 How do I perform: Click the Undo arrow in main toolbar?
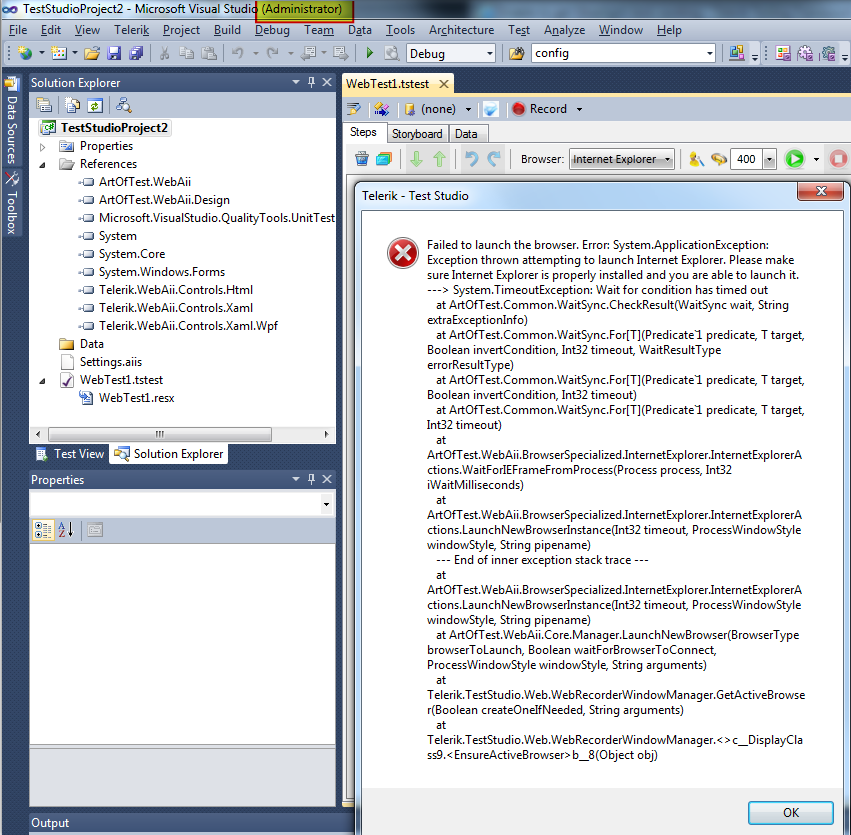[237, 53]
